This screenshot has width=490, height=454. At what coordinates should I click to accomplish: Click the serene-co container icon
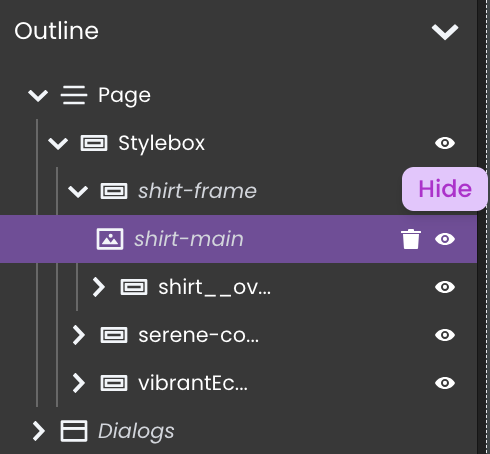(x=114, y=335)
